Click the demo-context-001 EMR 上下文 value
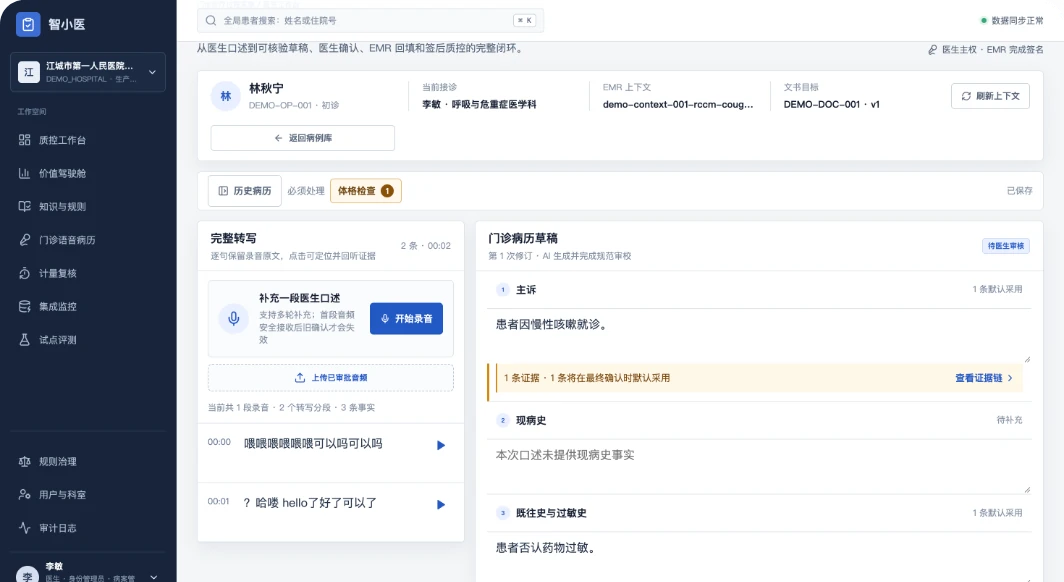The image size is (1064, 582). [x=678, y=104]
